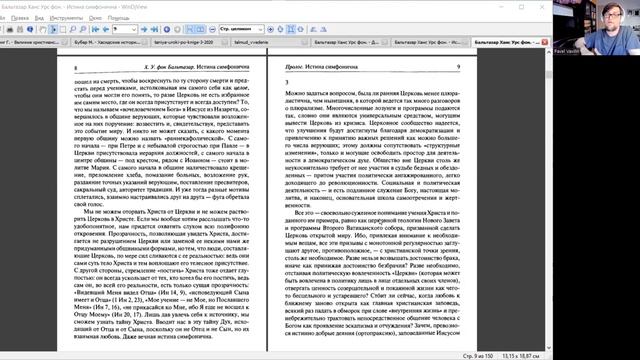Toggle continuous page layout
This screenshot has height=360, width=640.
pos(190,29)
